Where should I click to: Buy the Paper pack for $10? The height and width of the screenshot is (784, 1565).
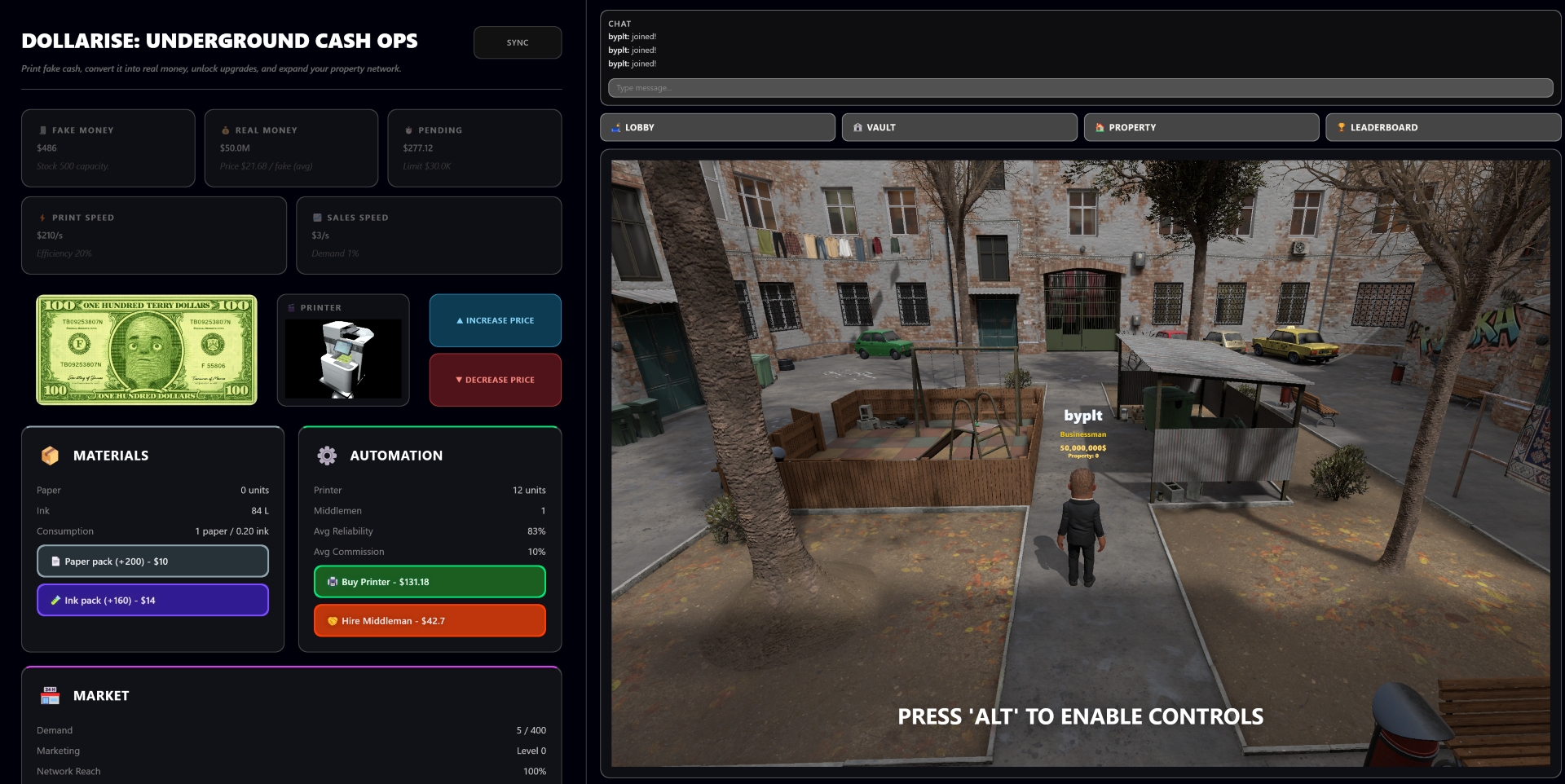tap(152, 562)
